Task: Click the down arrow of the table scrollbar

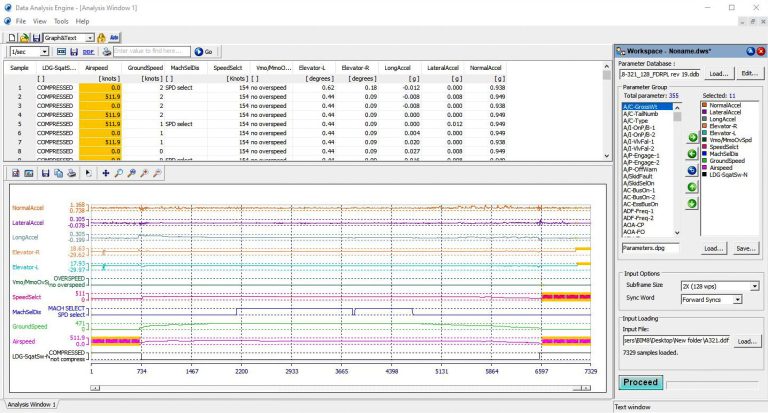Action: click(x=607, y=156)
